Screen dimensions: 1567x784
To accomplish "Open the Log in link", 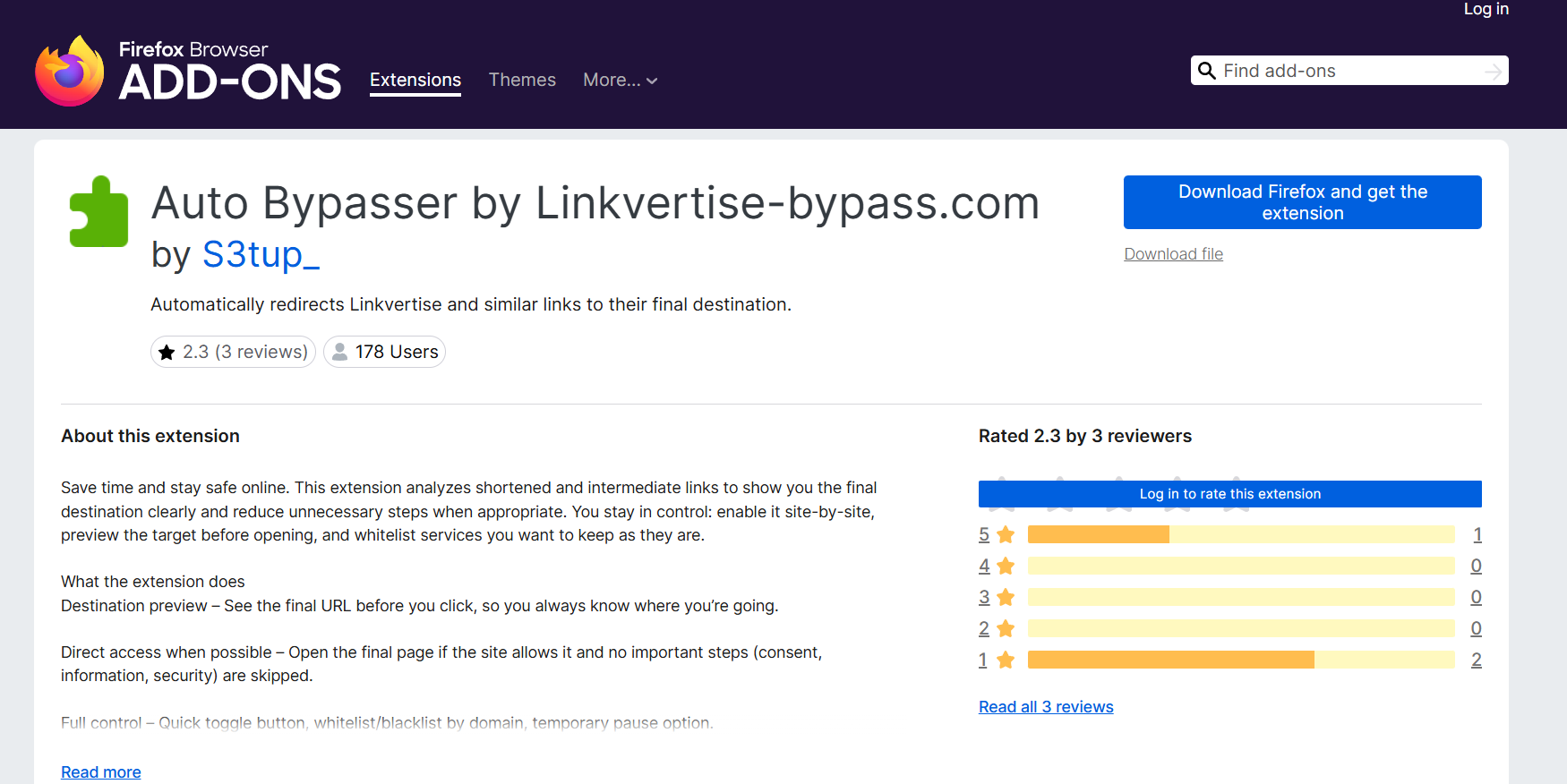I will point(1486,9).
